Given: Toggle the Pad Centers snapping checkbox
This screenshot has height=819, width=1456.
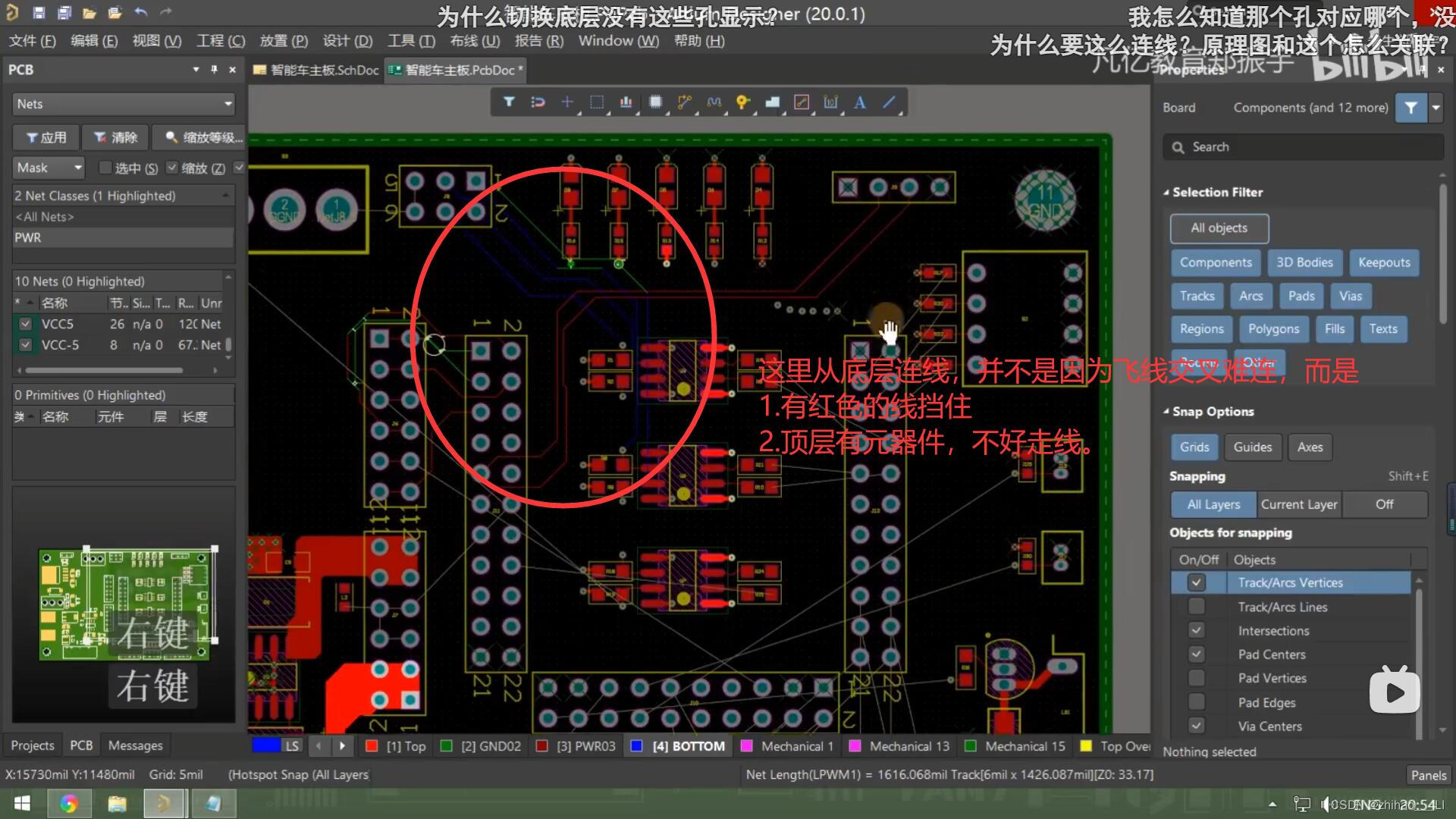Looking at the screenshot, I should (1197, 654).
